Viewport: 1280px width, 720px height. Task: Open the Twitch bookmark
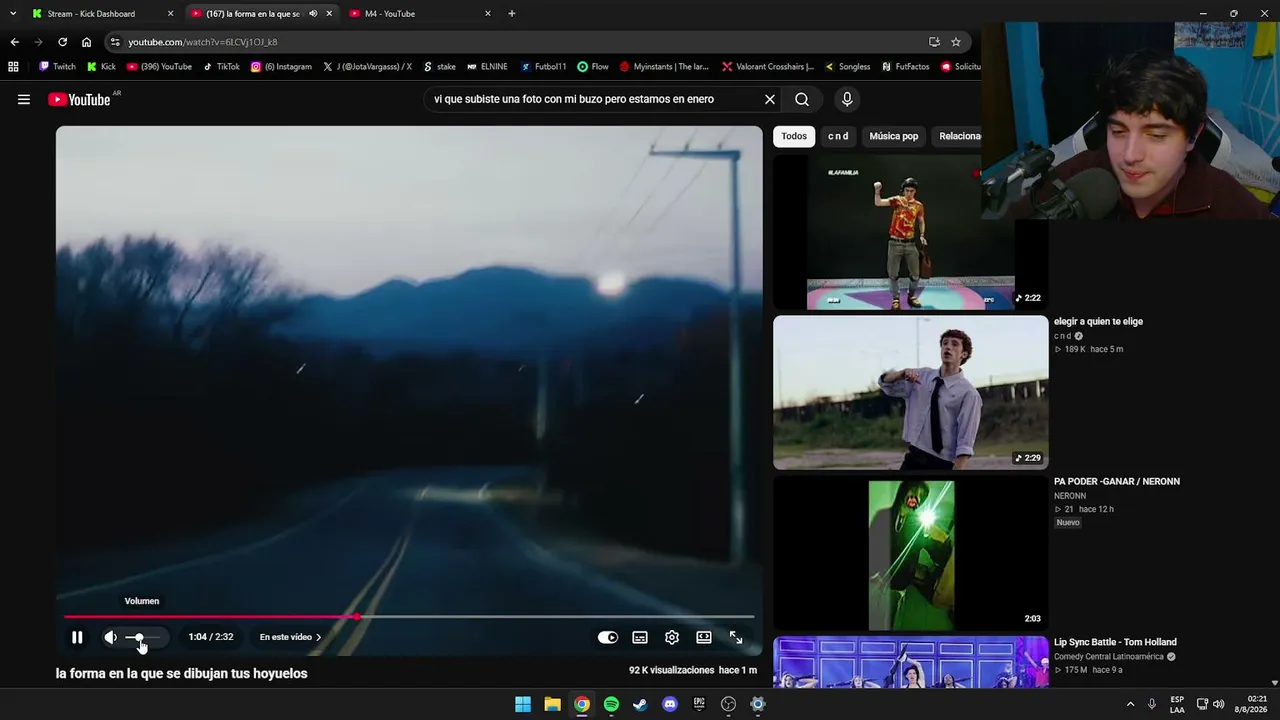coord(57,67)
